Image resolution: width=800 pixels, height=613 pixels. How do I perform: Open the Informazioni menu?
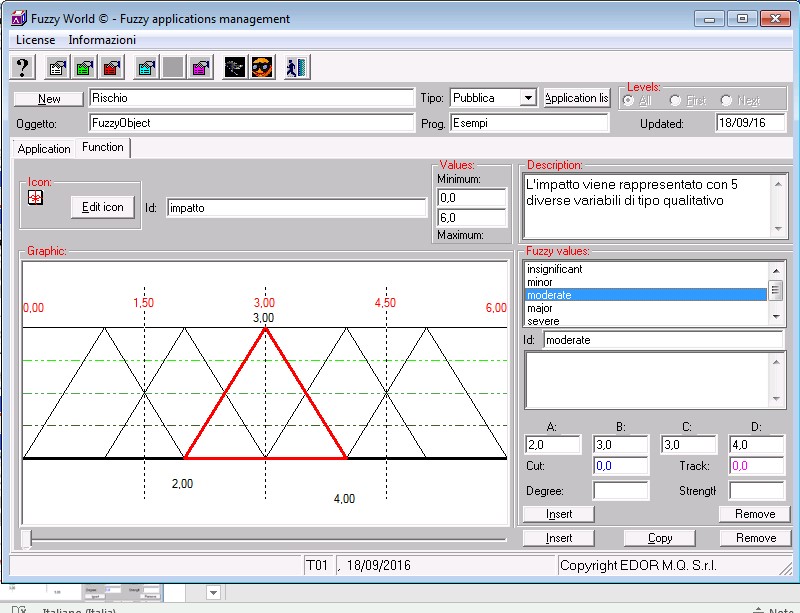102,40
